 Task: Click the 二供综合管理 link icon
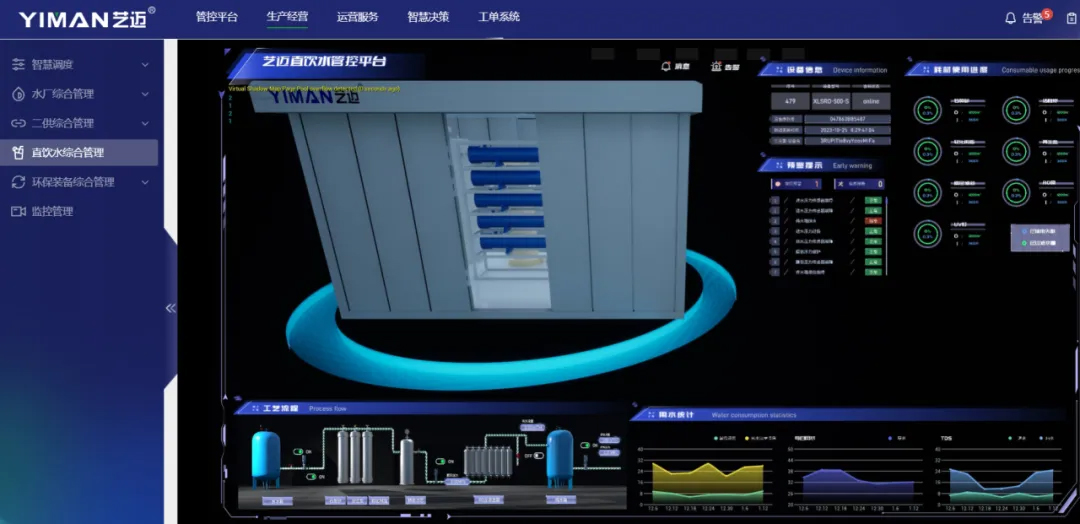point(18,123)
